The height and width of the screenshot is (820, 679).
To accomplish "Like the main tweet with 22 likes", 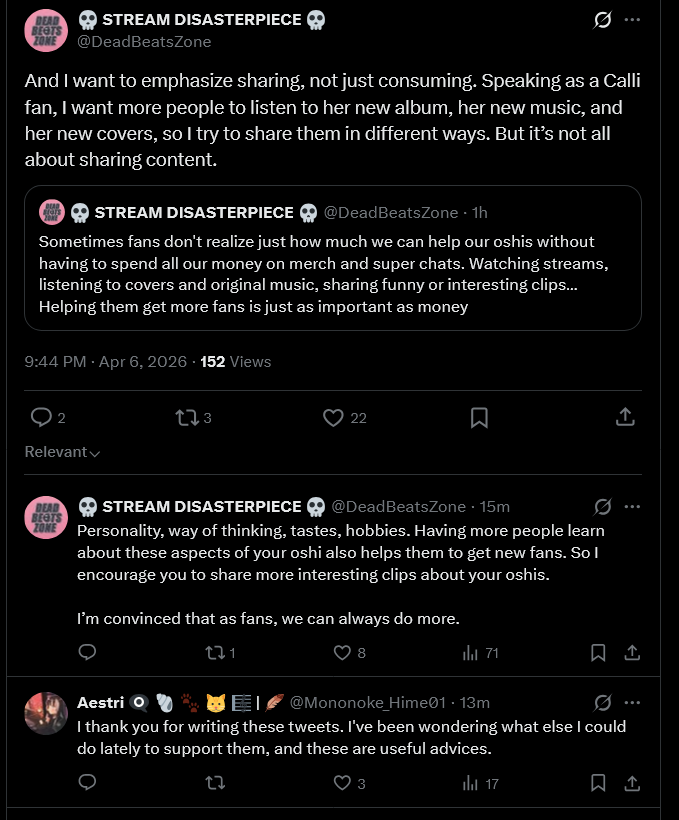I will pos(344,417).
